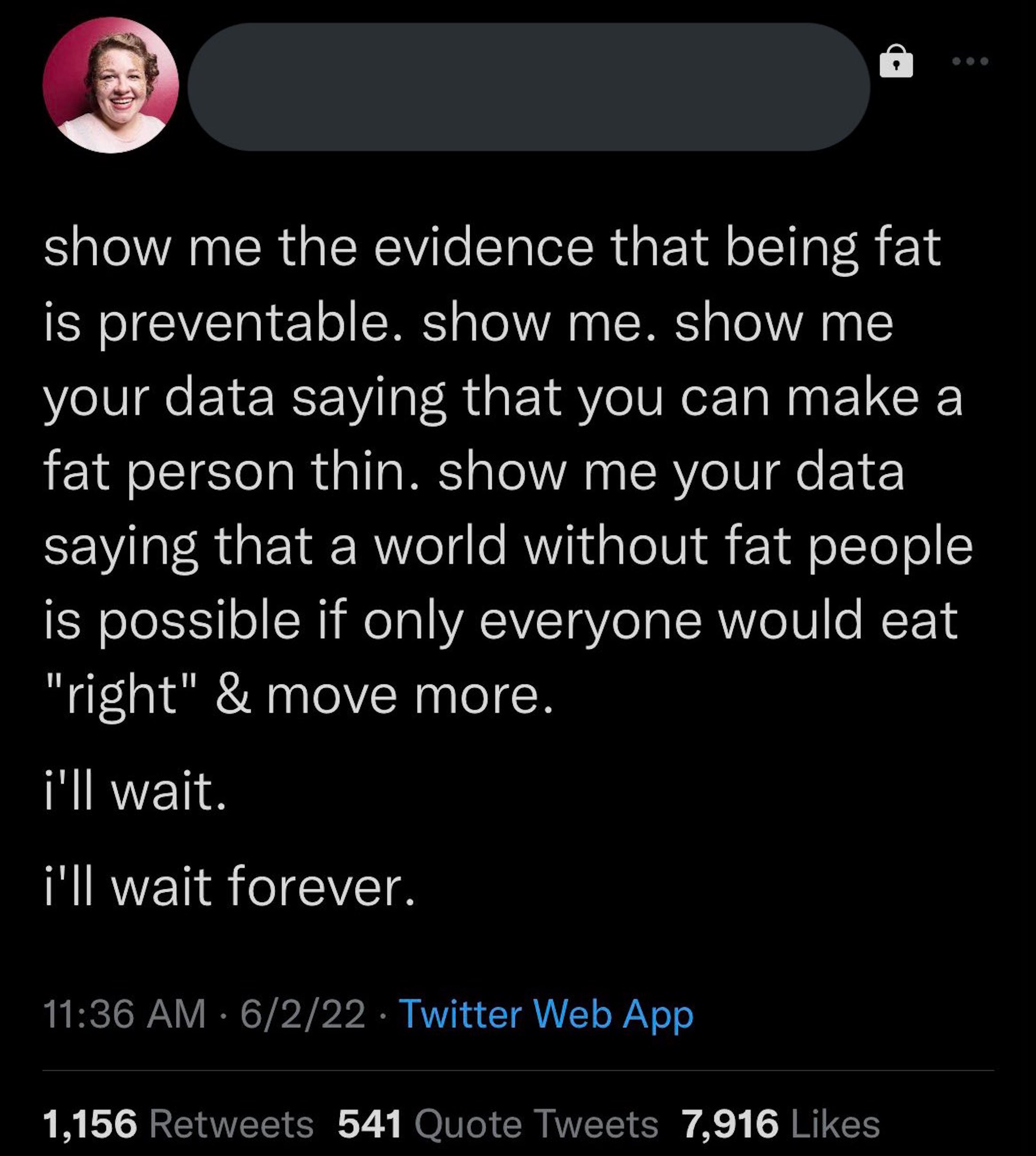
Task: Open the tweet author's profile picture
Action: point(111,85)
